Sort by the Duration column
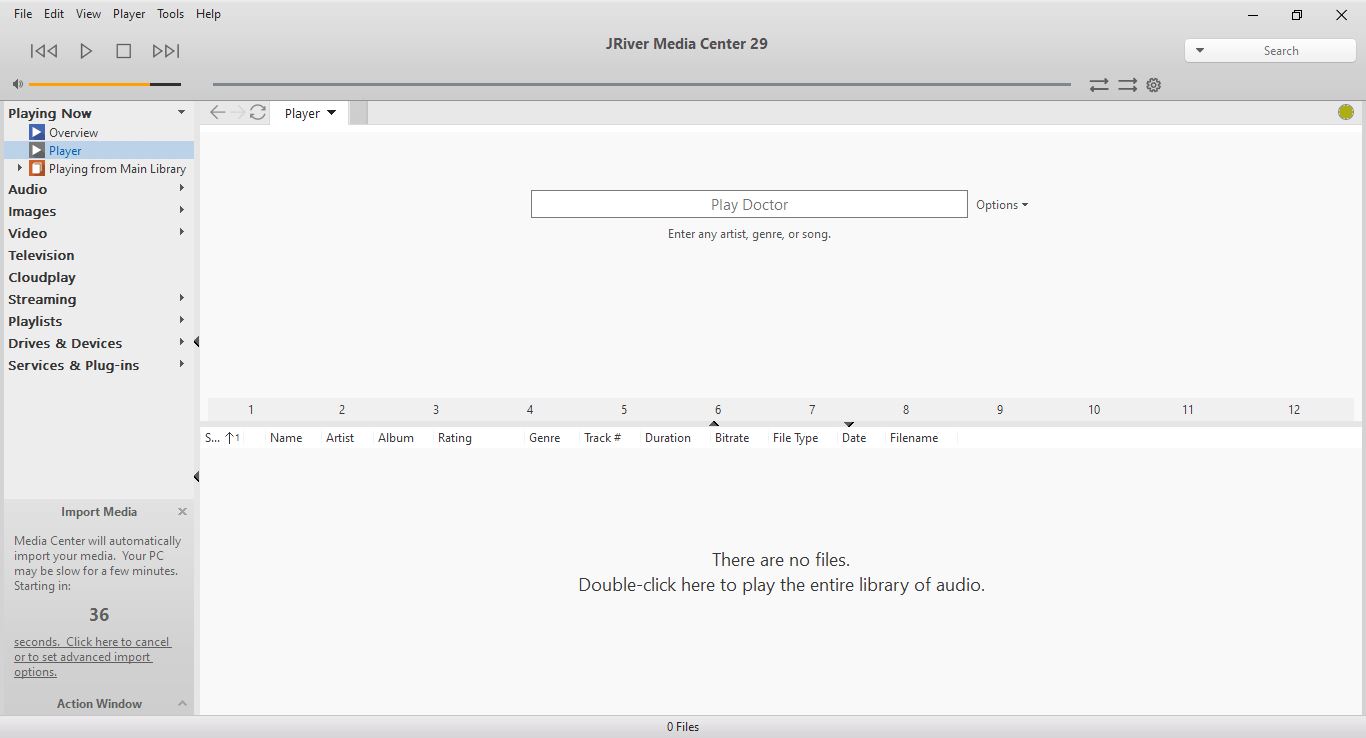 click(x=668, y=438)
